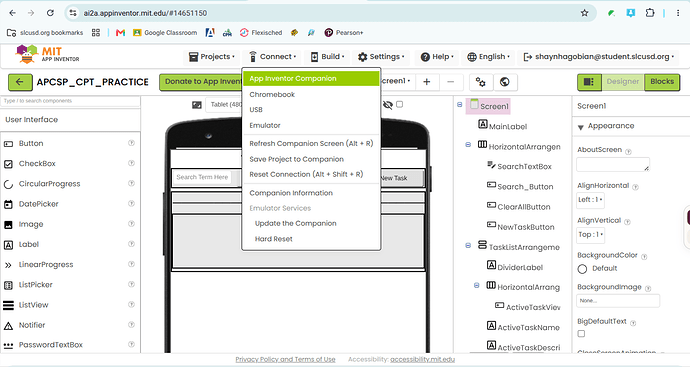The image size is (690, 367).
Task: Collapse the Screen1 tree node
Action: point(460,105)
